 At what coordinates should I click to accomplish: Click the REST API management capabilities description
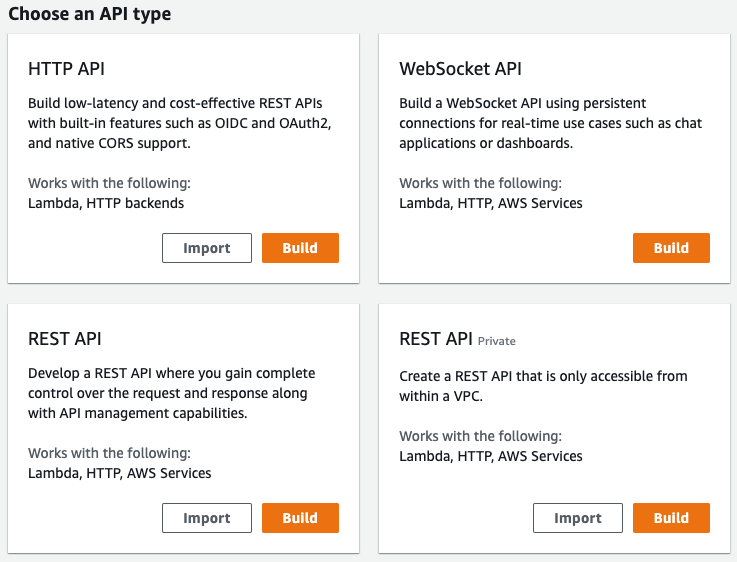click(167, 393)
